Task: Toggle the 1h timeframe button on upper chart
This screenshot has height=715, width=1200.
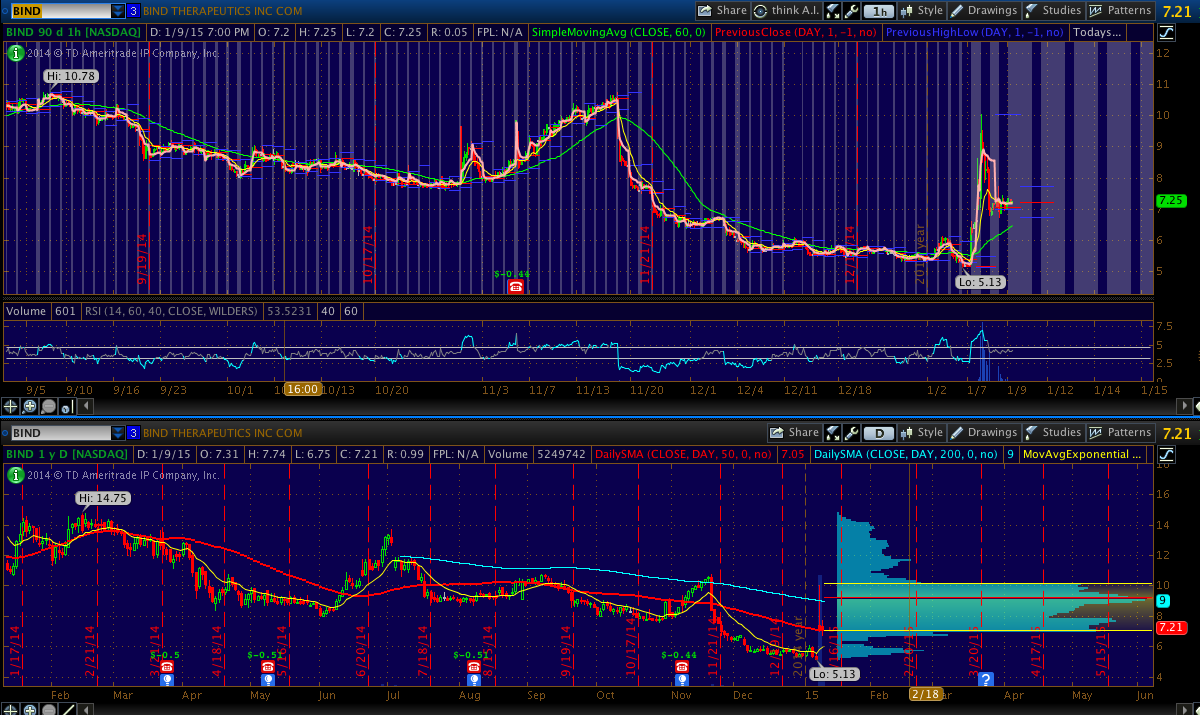Action: pyautogui.click(x=879, y=11)
